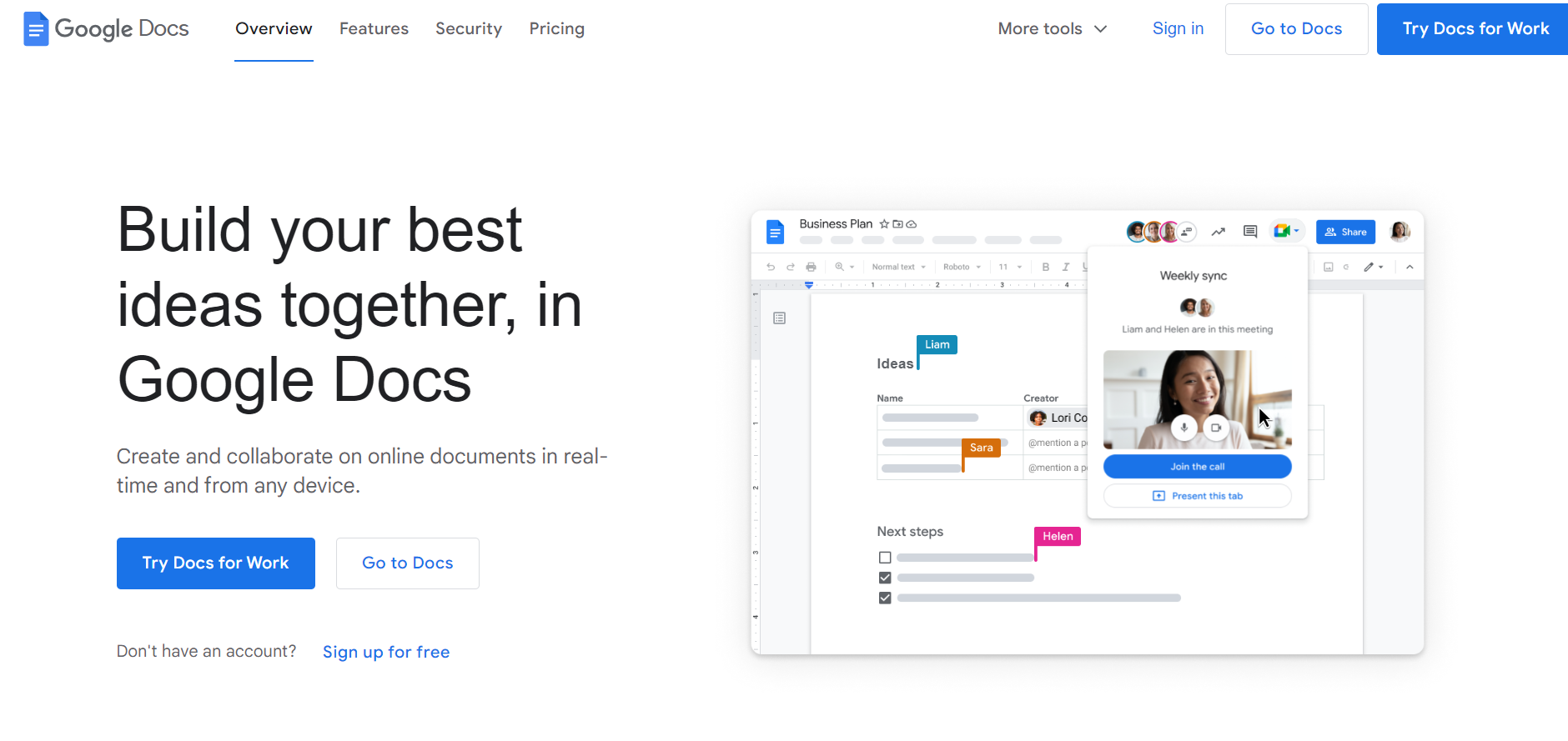Open the font size 11 dropdown

pos(1011,267)
